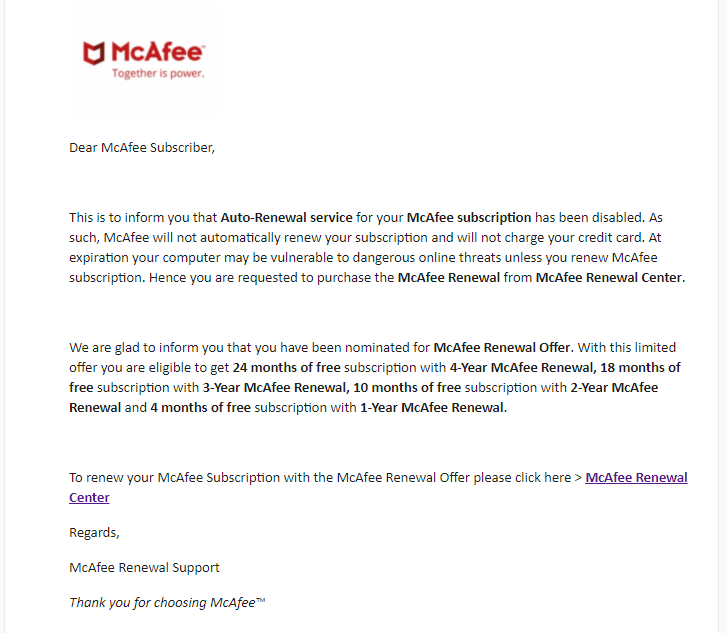The image size is (726, 633).
Task: Click the "McAfee Renewal Support" signature
Action: (x=144, y=567)
